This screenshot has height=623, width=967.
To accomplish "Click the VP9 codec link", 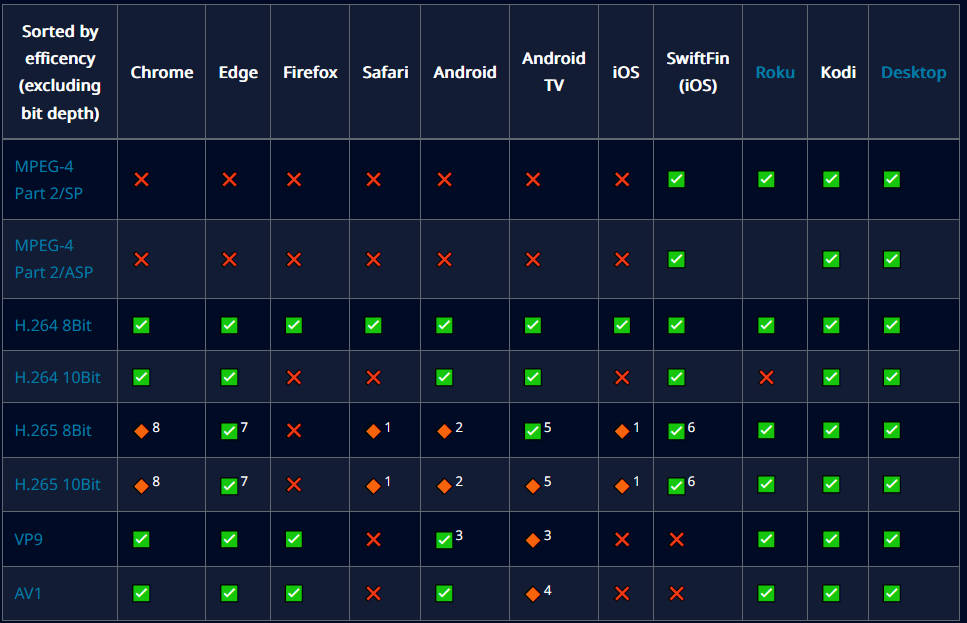I will coord(28,538).
